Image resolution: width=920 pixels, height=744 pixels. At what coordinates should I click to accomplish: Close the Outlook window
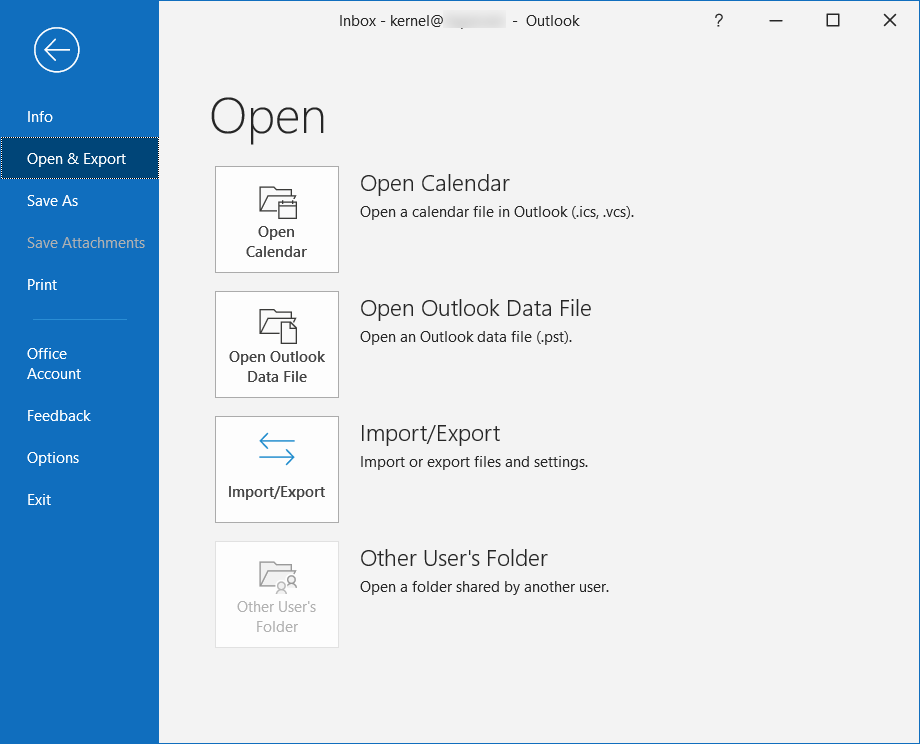tap(889, 21)
